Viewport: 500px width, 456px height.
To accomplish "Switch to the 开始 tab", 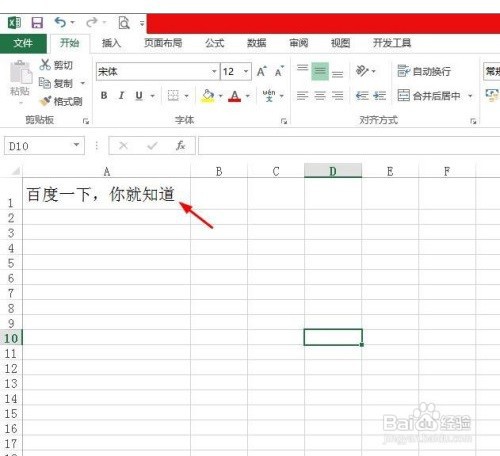I will click(x=69, y=43).
